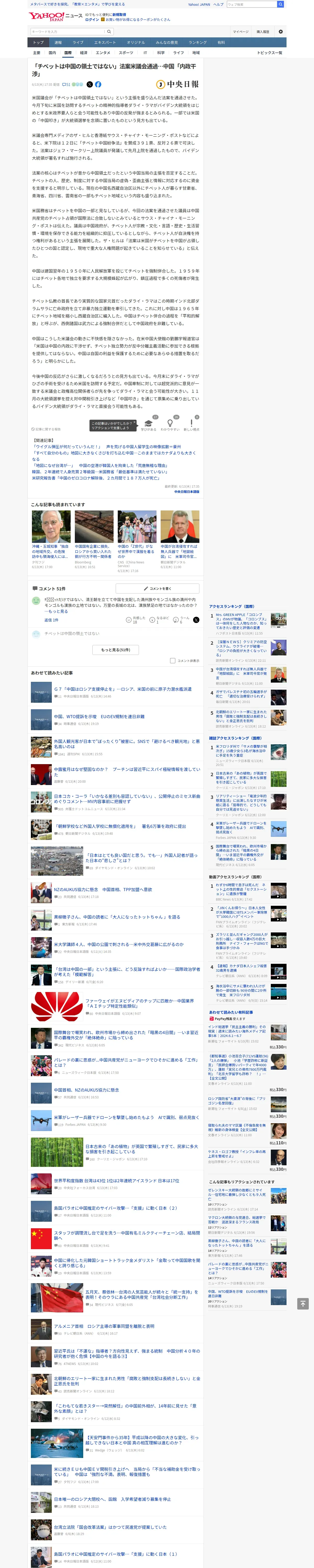Toggle the コメント非表示 checkbox
Screen dimensions: 314x1568
tap(172, 660)
